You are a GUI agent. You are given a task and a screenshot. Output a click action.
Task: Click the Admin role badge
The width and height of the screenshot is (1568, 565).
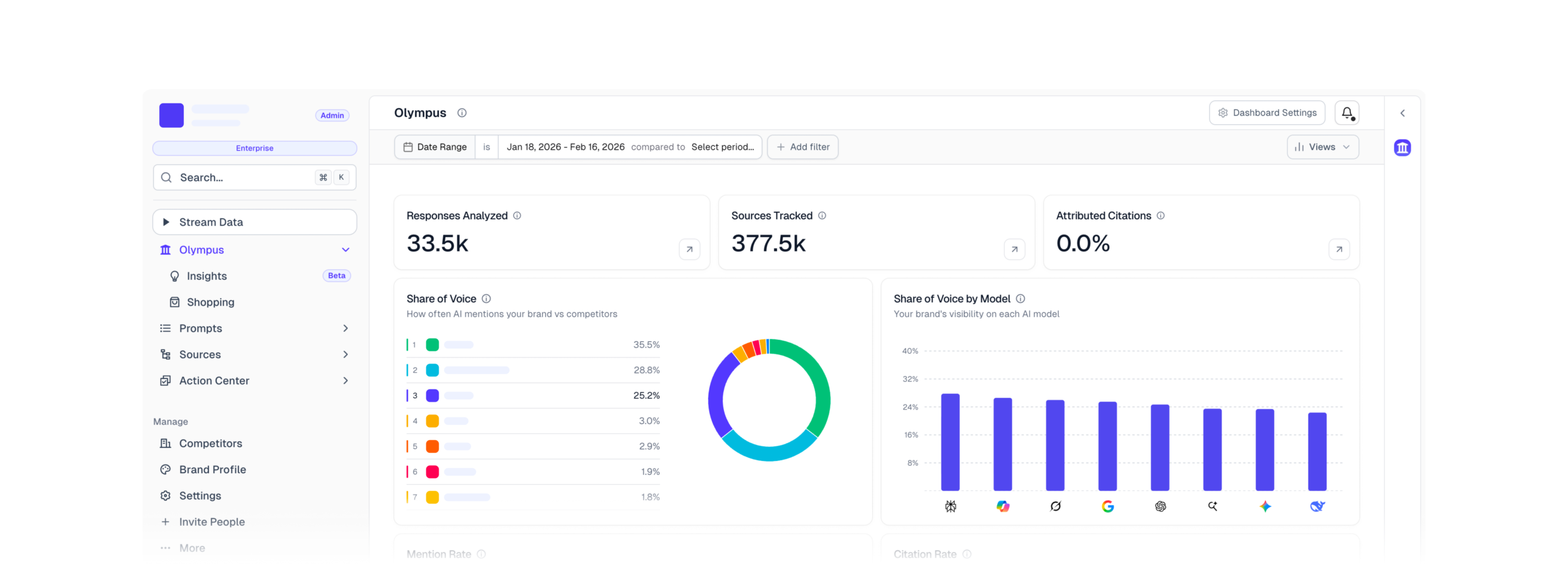pos(332,116)
